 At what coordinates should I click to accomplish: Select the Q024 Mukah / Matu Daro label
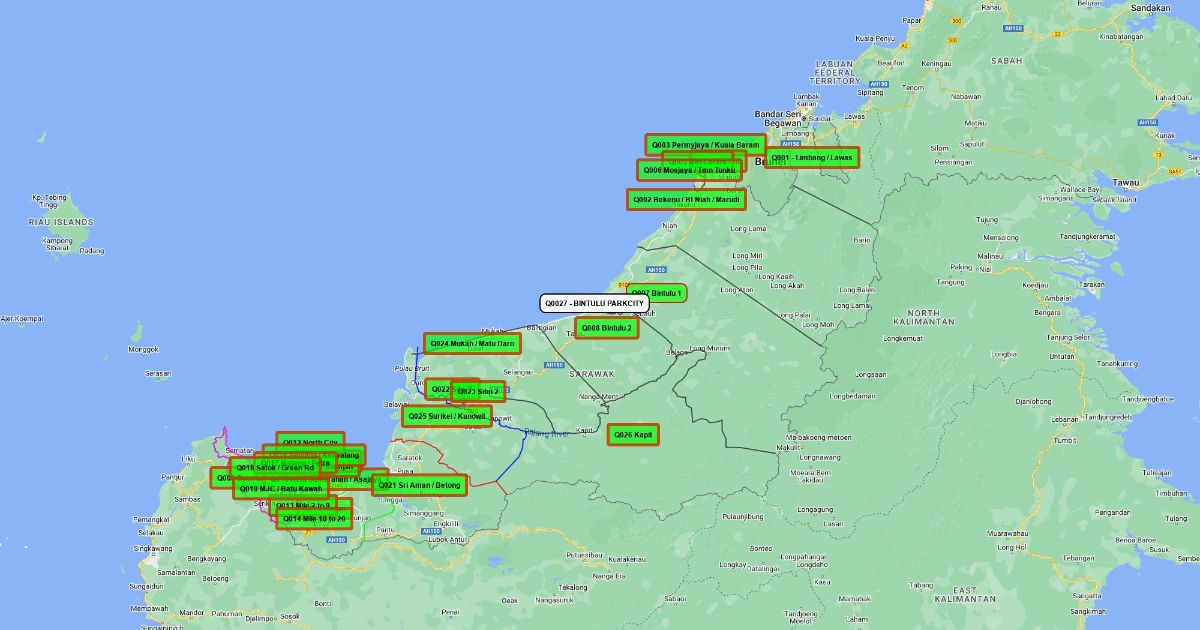pyautogui.click(x=472, y=344)
